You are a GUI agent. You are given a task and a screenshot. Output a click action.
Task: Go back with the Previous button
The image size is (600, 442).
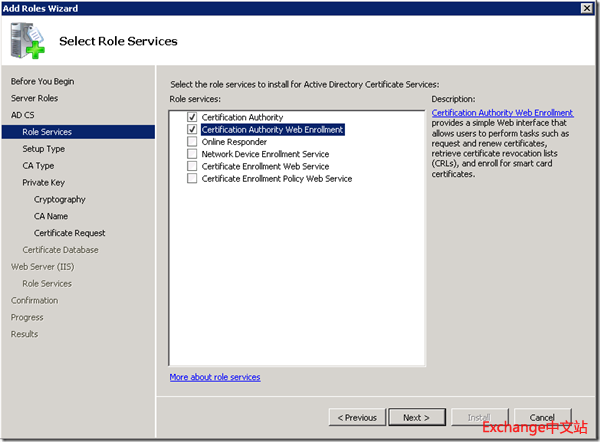click(x=357, y=417)
